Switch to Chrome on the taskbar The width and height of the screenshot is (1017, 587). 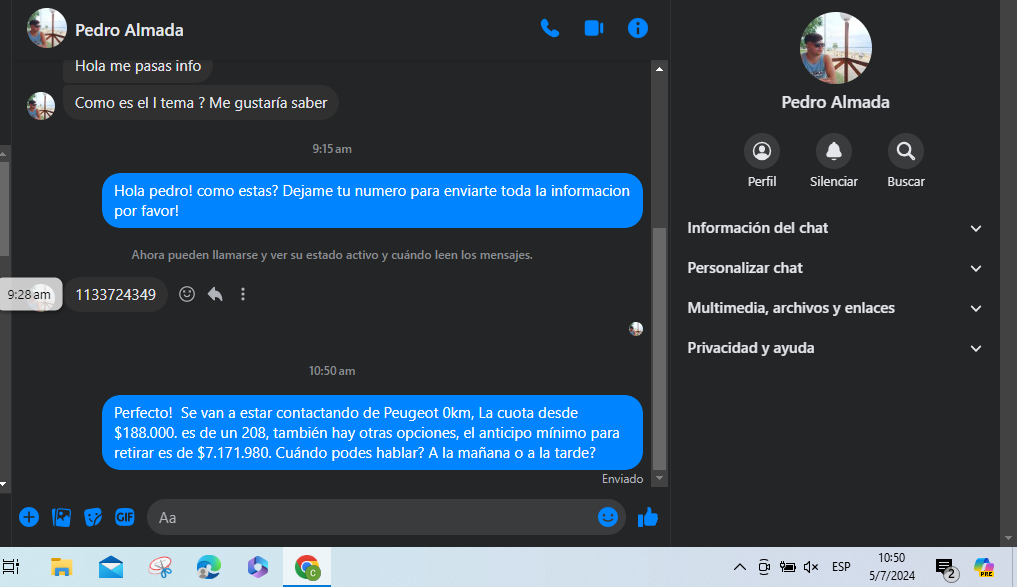(x=307, y=567)
